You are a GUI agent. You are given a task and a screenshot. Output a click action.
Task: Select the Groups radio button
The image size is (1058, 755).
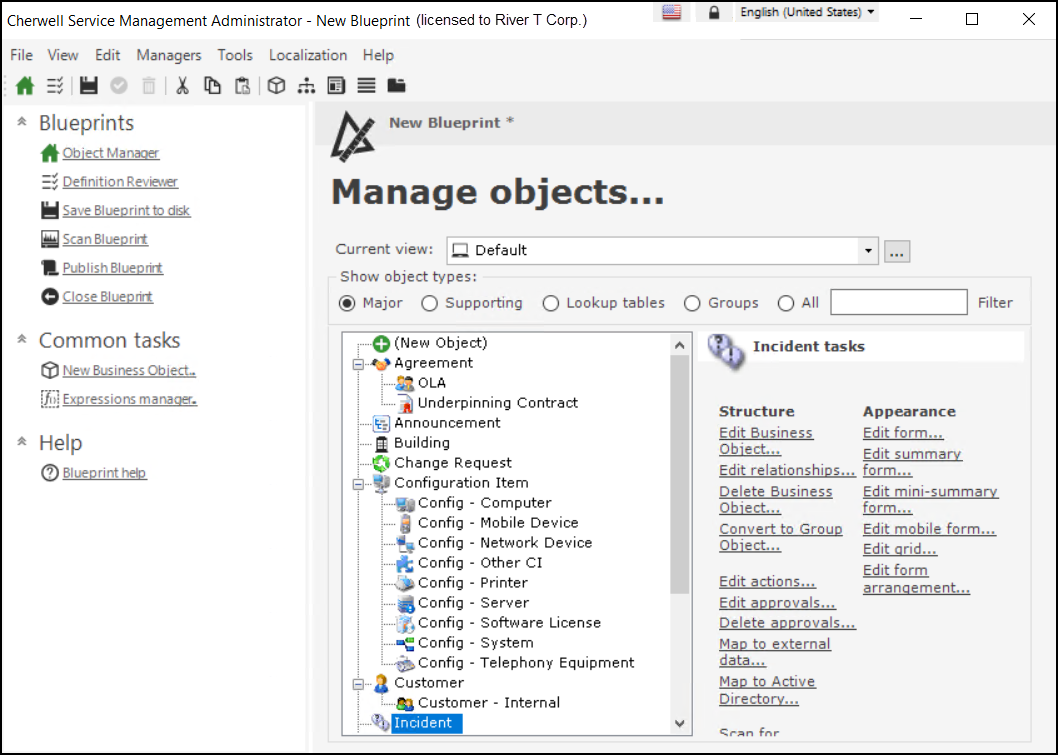tap(692, 304)
